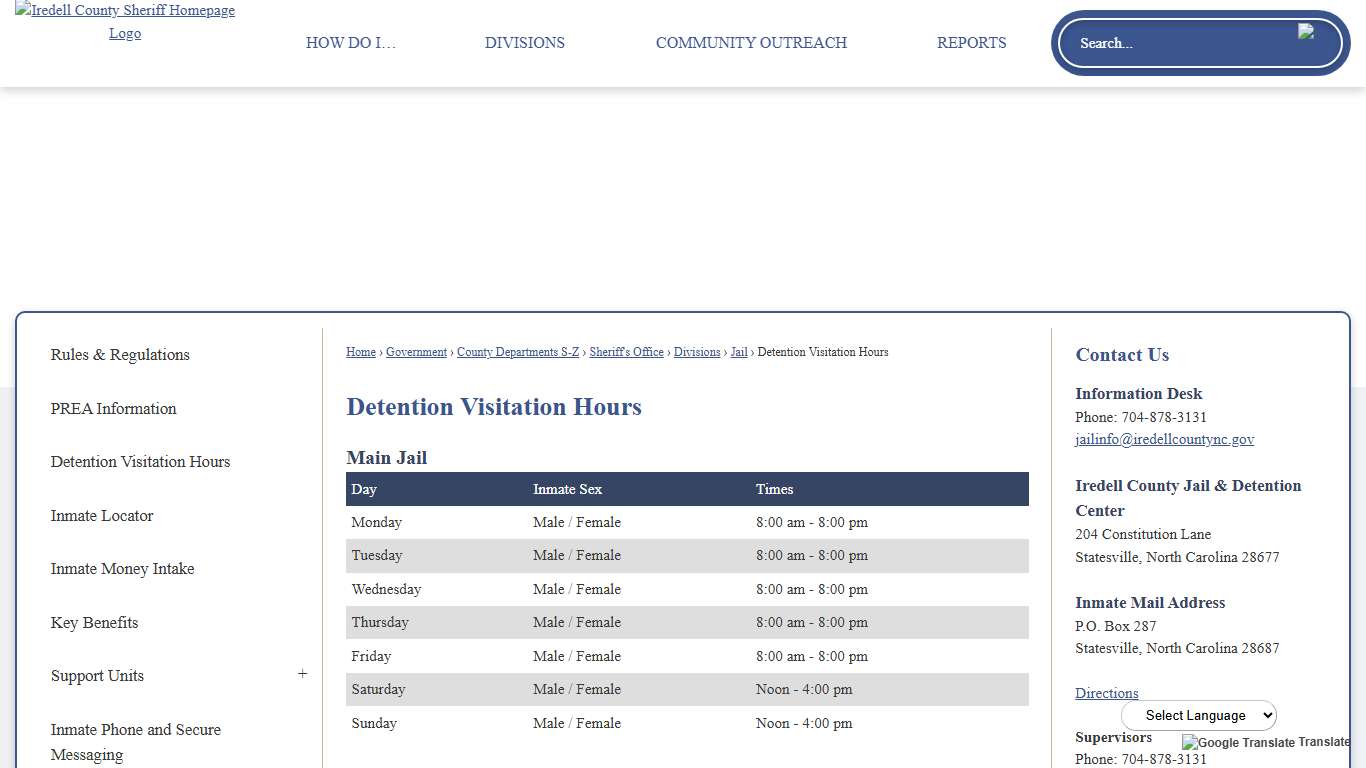This screenshot has width=1366, height=768.
Task: Email jailinfo@iredellcountync.gov via the link
Action: coord(1164,439)
